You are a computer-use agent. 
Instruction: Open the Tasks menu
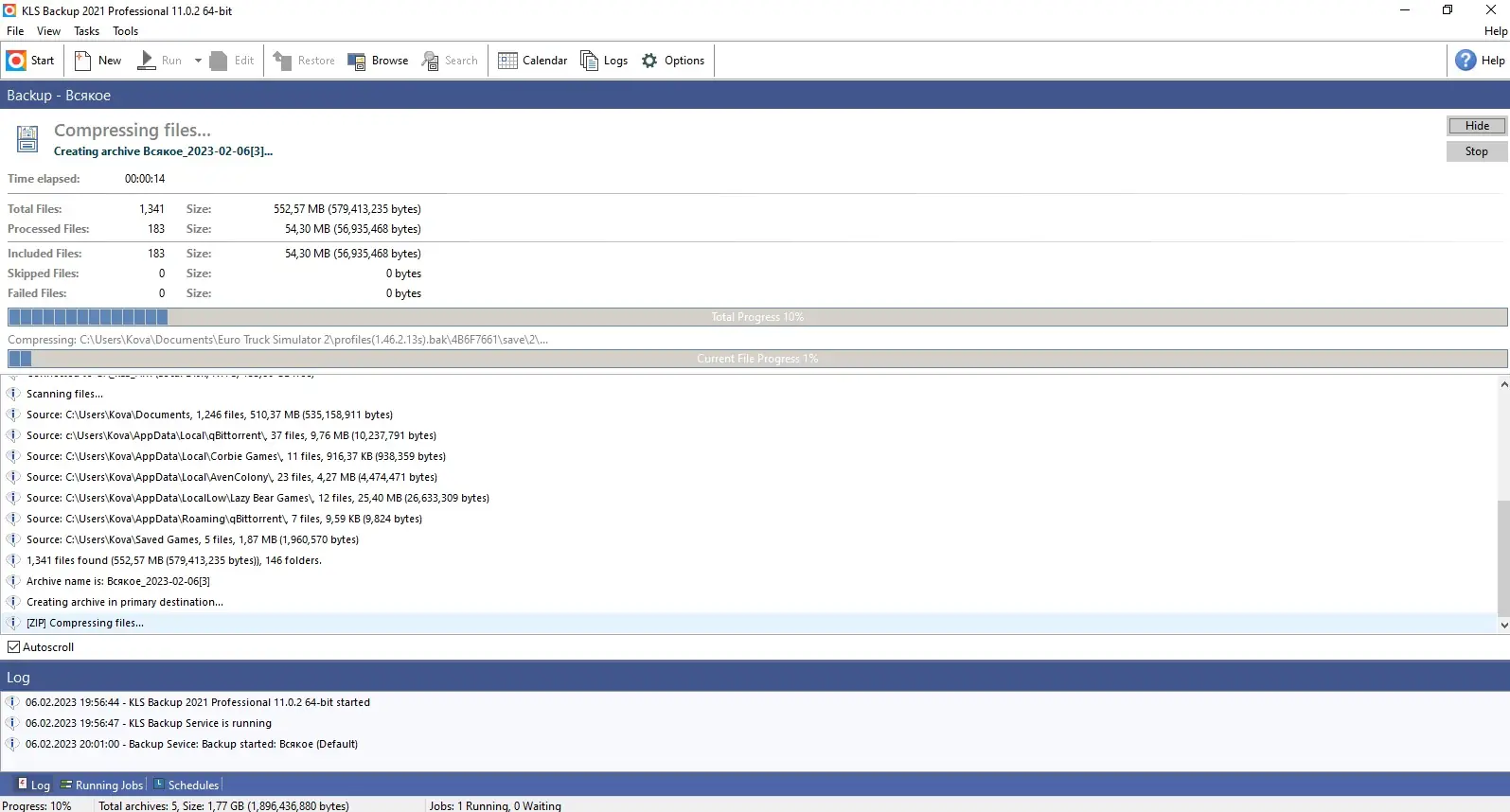coord(86,31)
